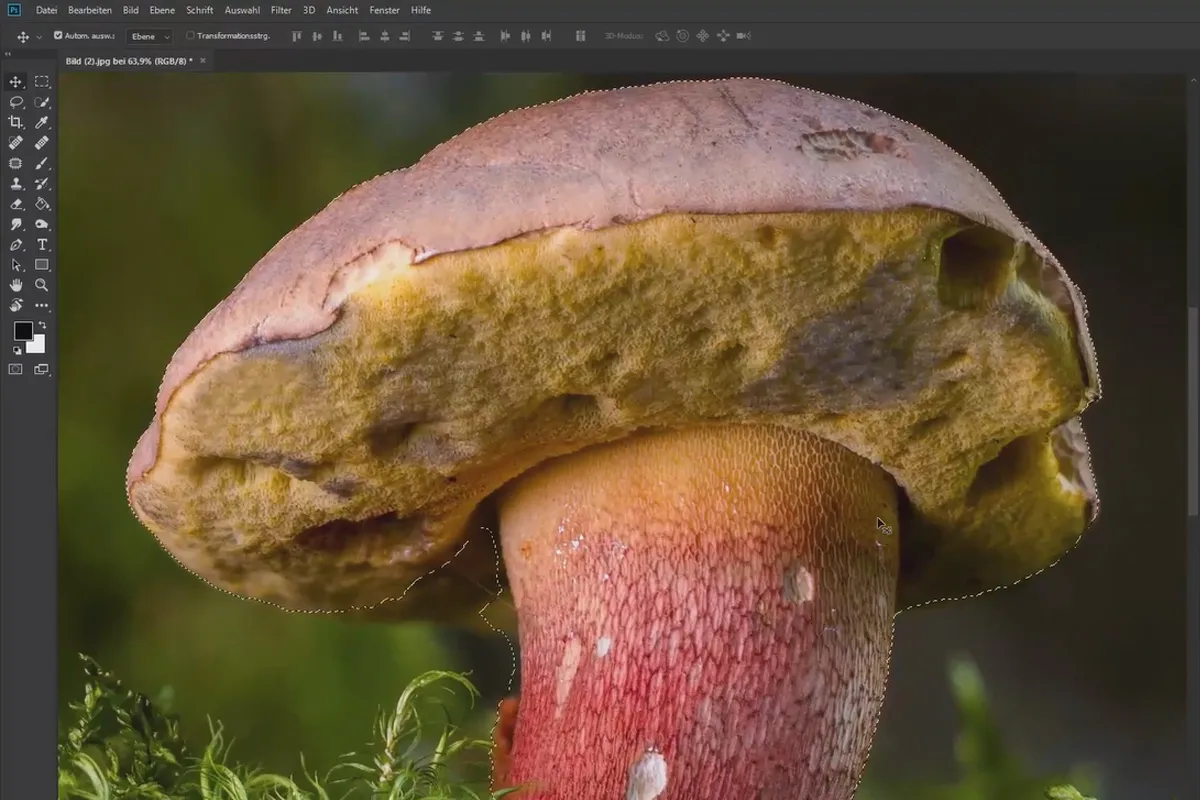The image size is (1200, 800).
Task: Activate the Clone Stamp tool
Action: [16, 184]
